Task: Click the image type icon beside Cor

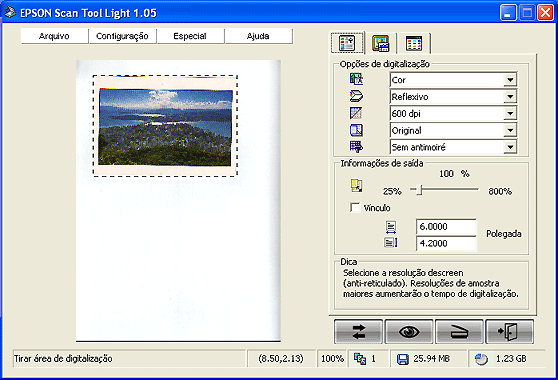Action: point(356,79)
